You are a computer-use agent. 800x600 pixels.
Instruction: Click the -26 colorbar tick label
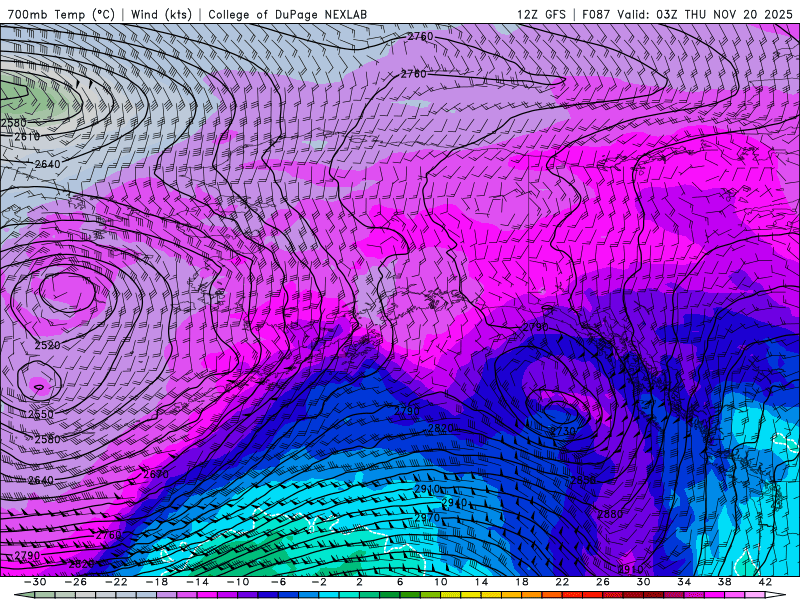click(x=76, y=582)
